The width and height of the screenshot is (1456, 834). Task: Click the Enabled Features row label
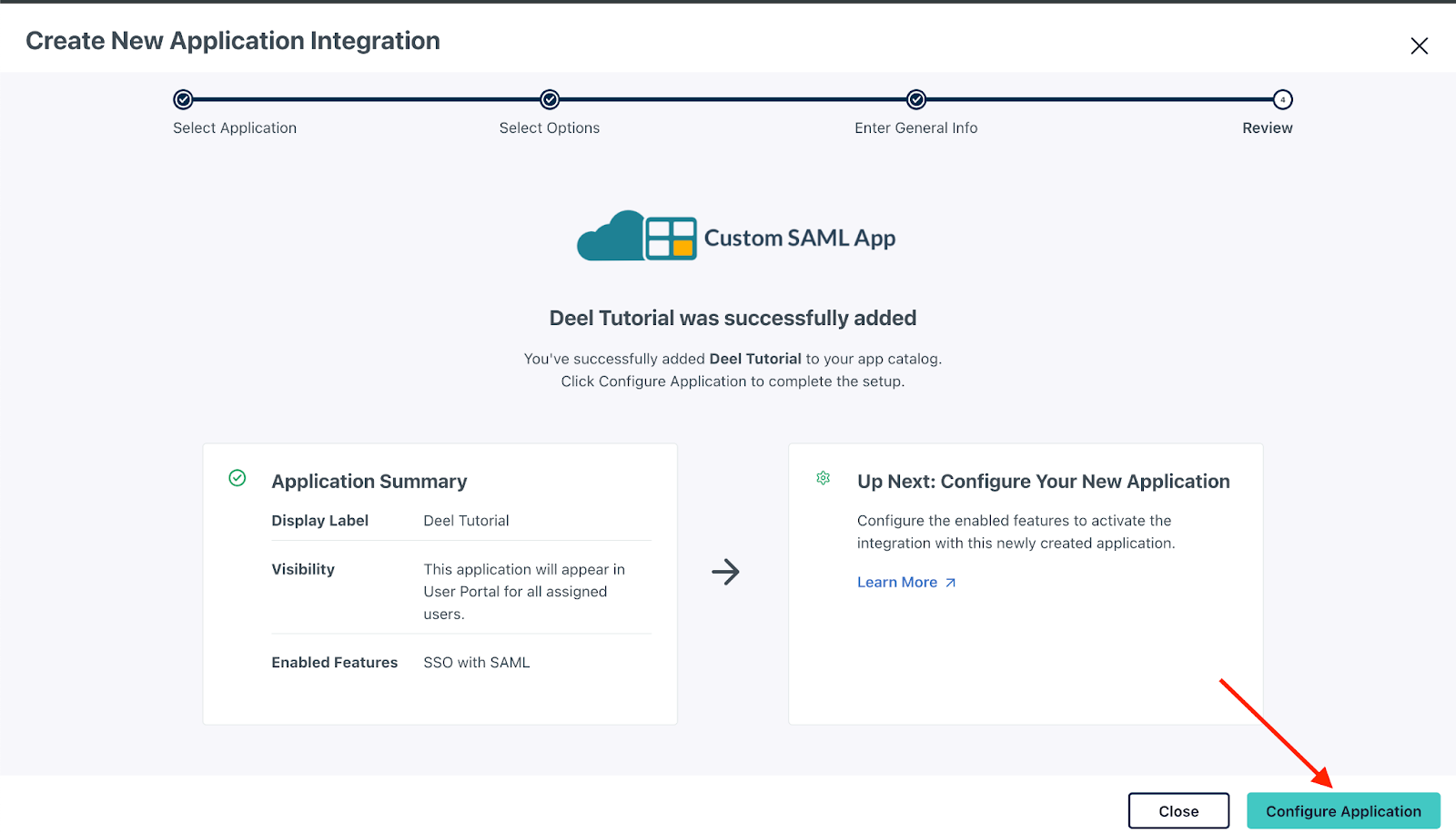tap(335, 663)
